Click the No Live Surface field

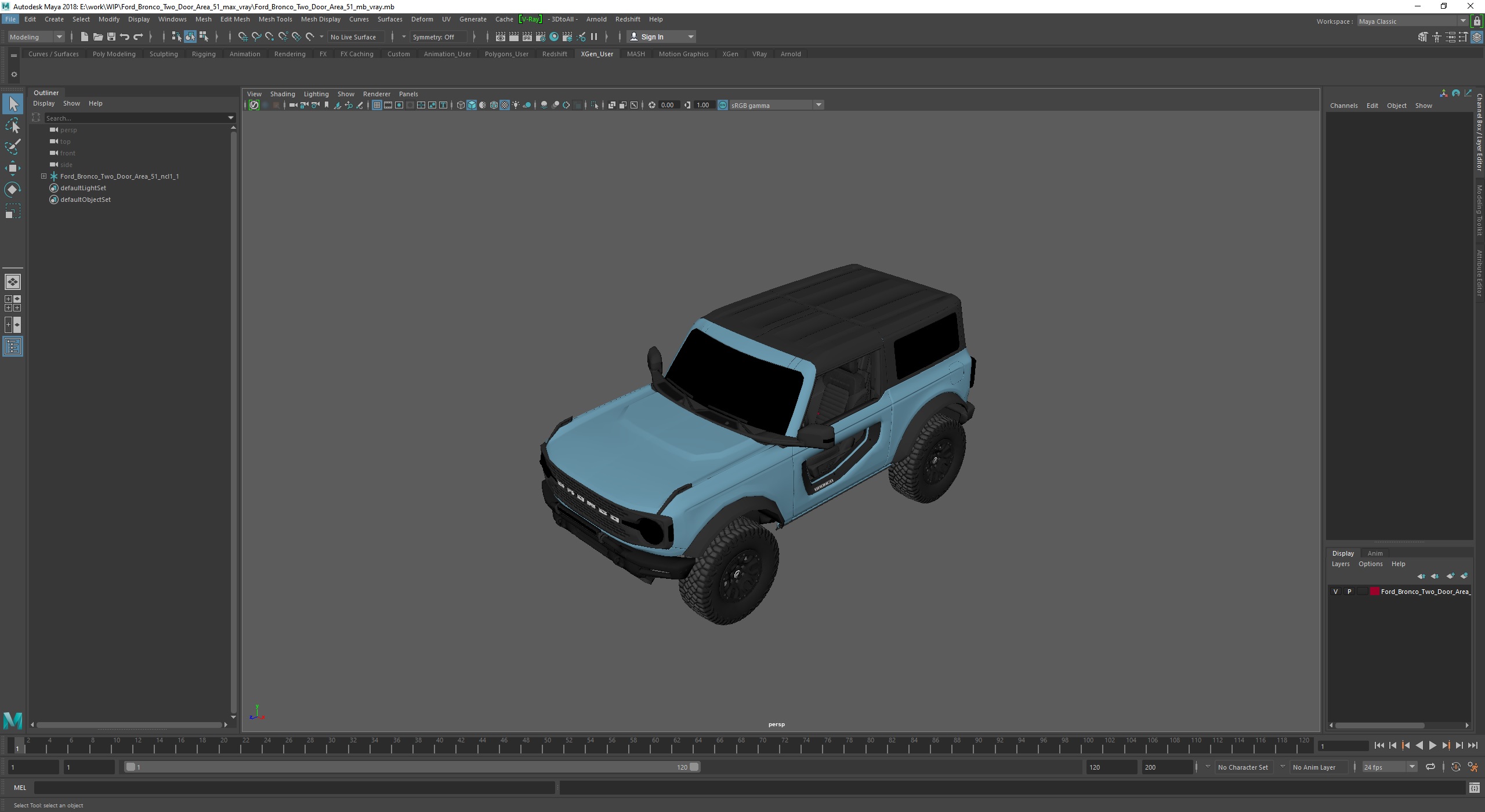tap(355, 37)
